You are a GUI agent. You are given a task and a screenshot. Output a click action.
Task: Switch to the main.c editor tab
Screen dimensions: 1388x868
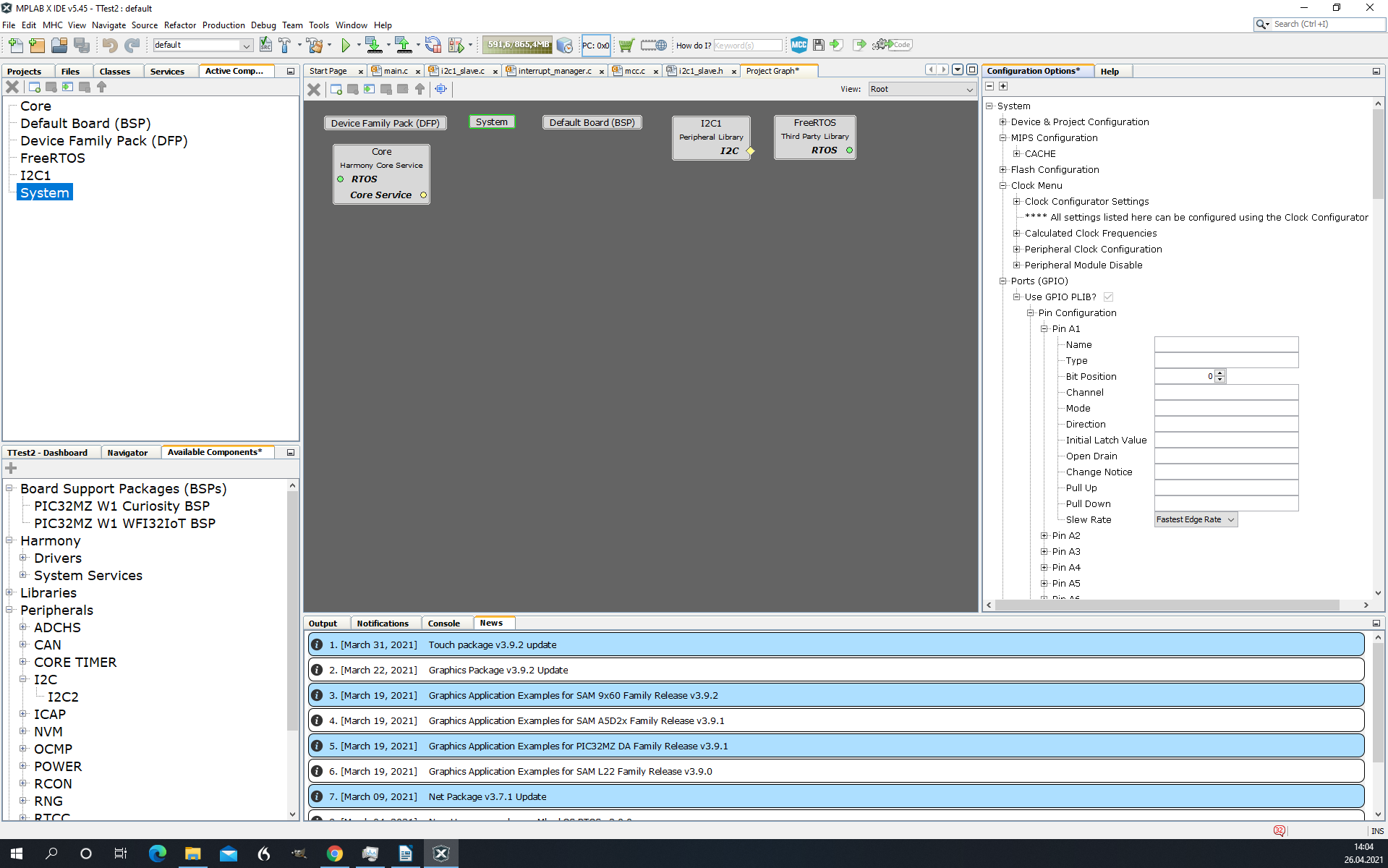pos(395,71)
